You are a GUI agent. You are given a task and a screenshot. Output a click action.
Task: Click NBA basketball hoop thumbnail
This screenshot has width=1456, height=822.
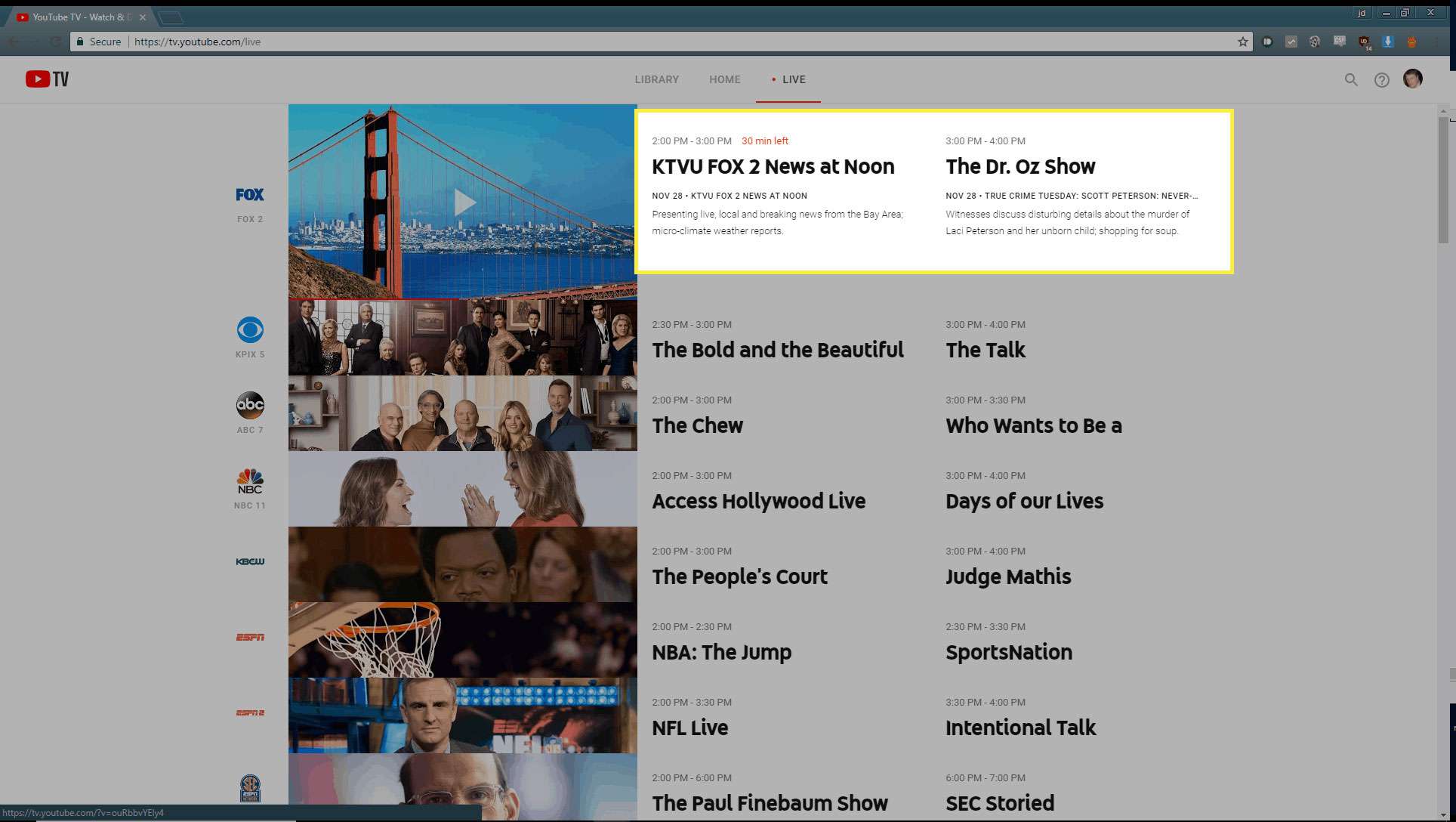coord(463,640)
